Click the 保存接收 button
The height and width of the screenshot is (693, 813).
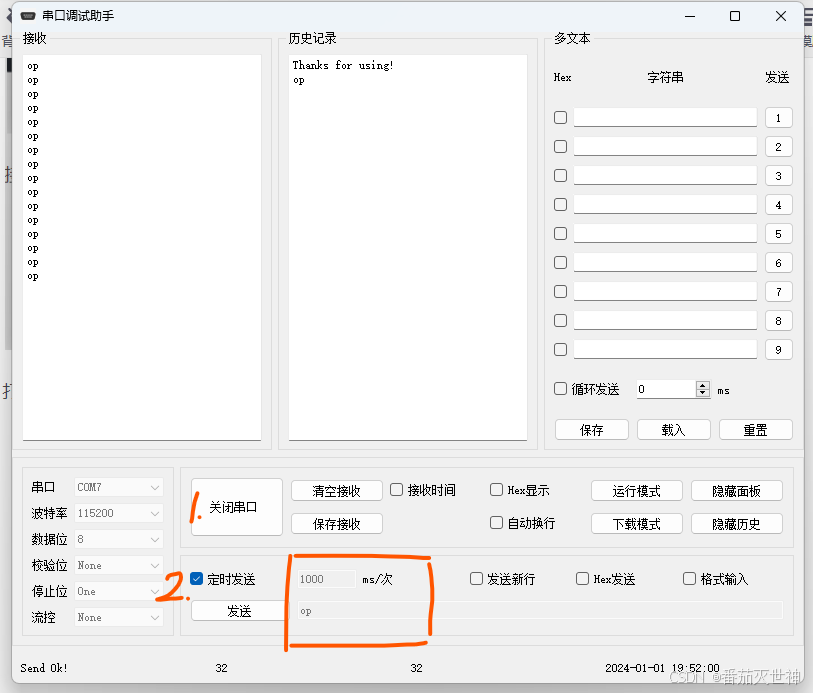[x=337, y=524]
